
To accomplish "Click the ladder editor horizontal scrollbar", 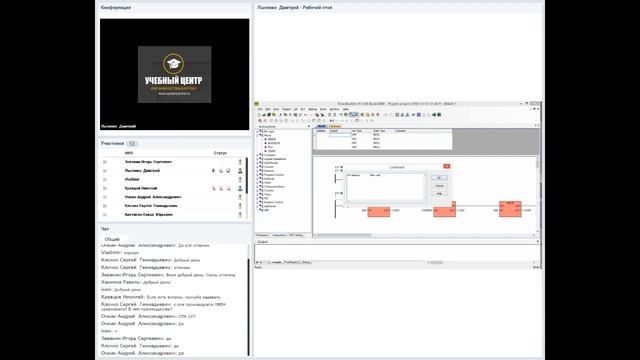I will pyautogui.click(x=344, y=236).
